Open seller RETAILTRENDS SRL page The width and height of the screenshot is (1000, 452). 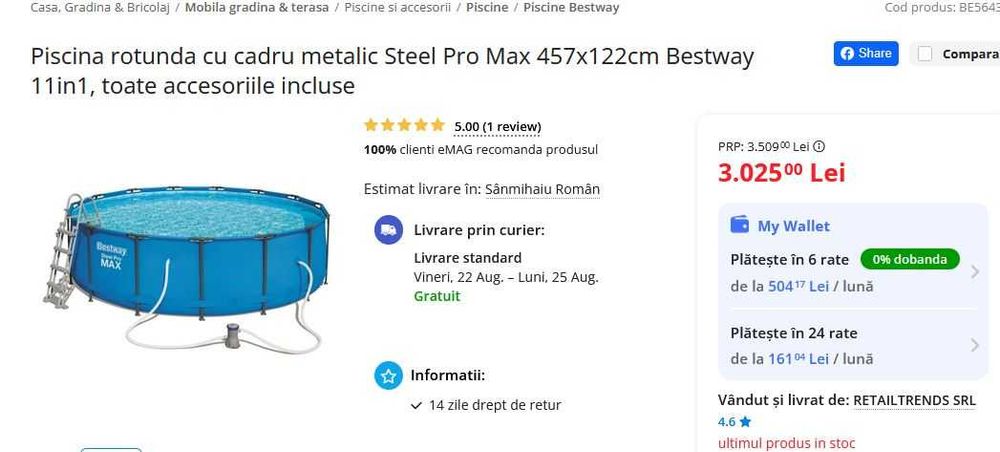[914, 400]
